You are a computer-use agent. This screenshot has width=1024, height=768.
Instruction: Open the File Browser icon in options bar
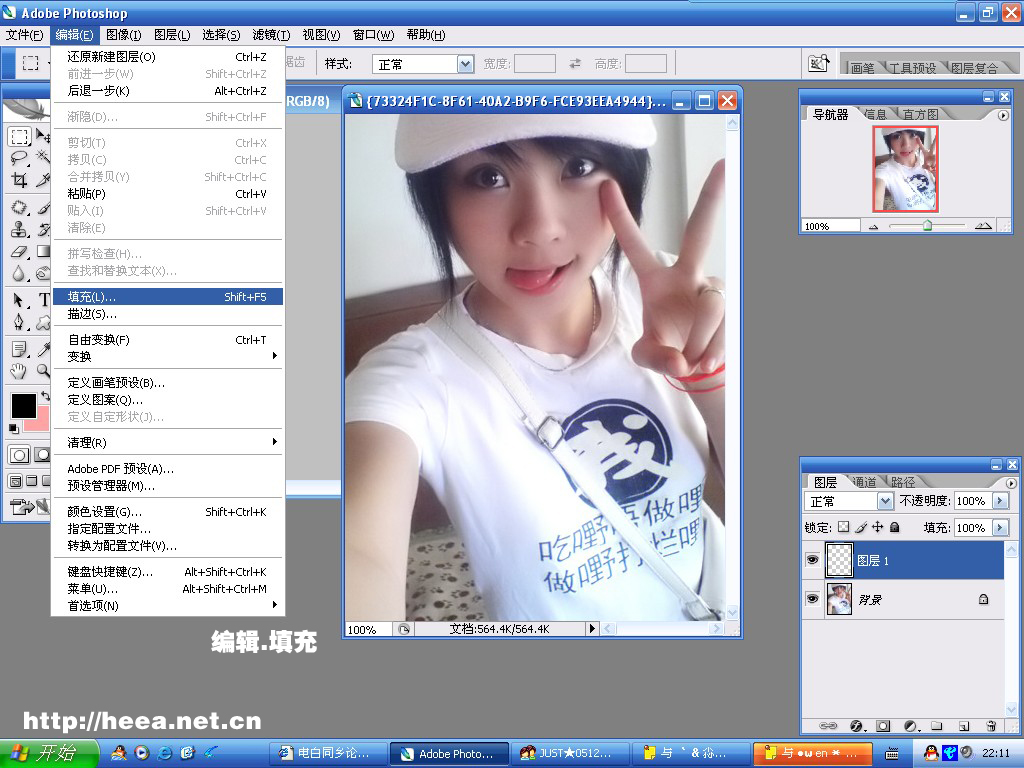point(819,64)
